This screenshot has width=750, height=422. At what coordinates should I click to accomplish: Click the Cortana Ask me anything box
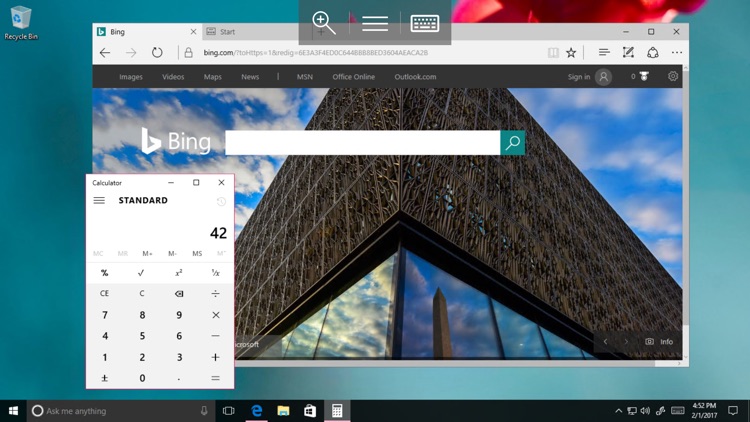pos(120,411)
